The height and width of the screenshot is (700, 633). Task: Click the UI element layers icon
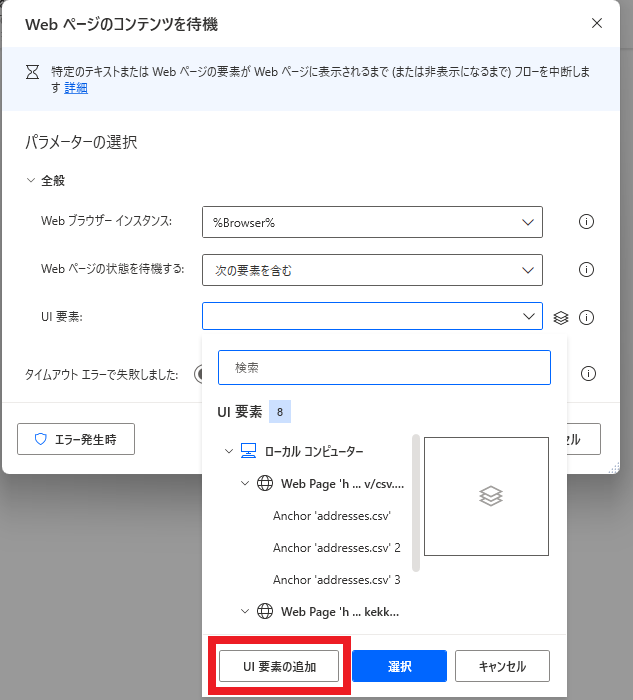pos(561,318)
